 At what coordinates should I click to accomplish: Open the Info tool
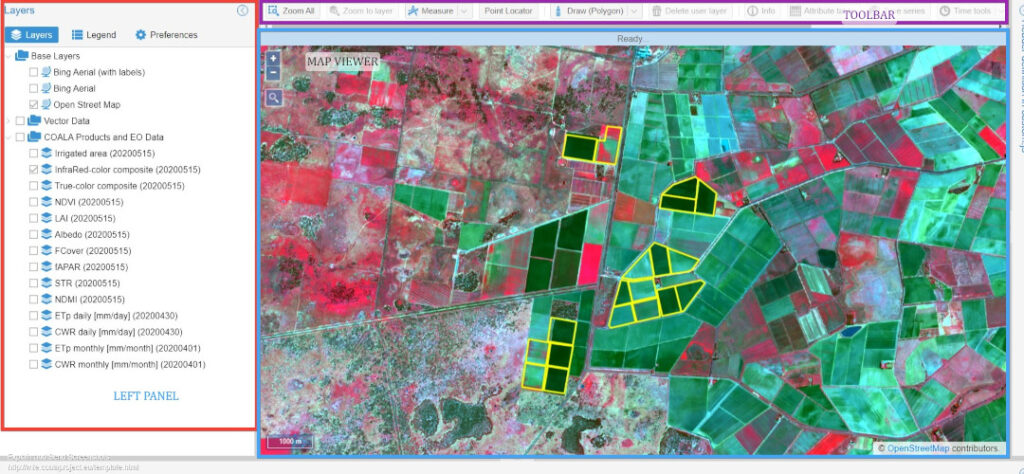click(761, 11)
